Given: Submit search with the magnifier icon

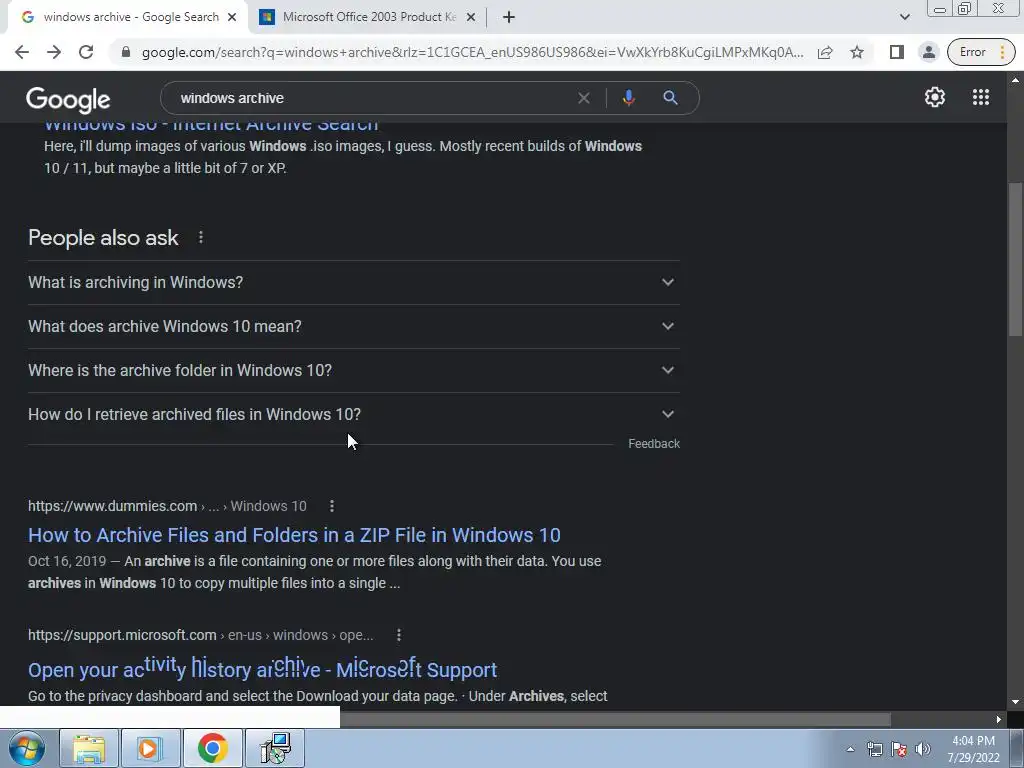Looking at the screenshot, I should (x=670, y=98).
